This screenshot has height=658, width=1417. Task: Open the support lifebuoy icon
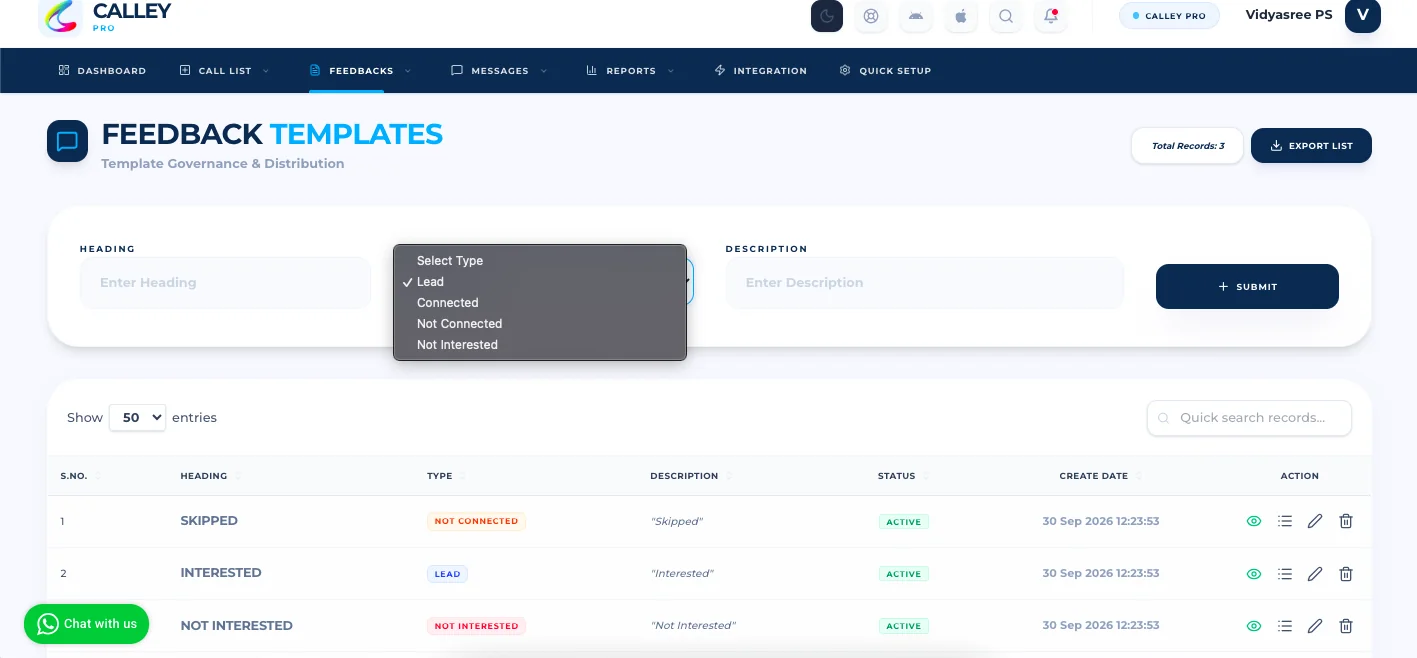872,16
